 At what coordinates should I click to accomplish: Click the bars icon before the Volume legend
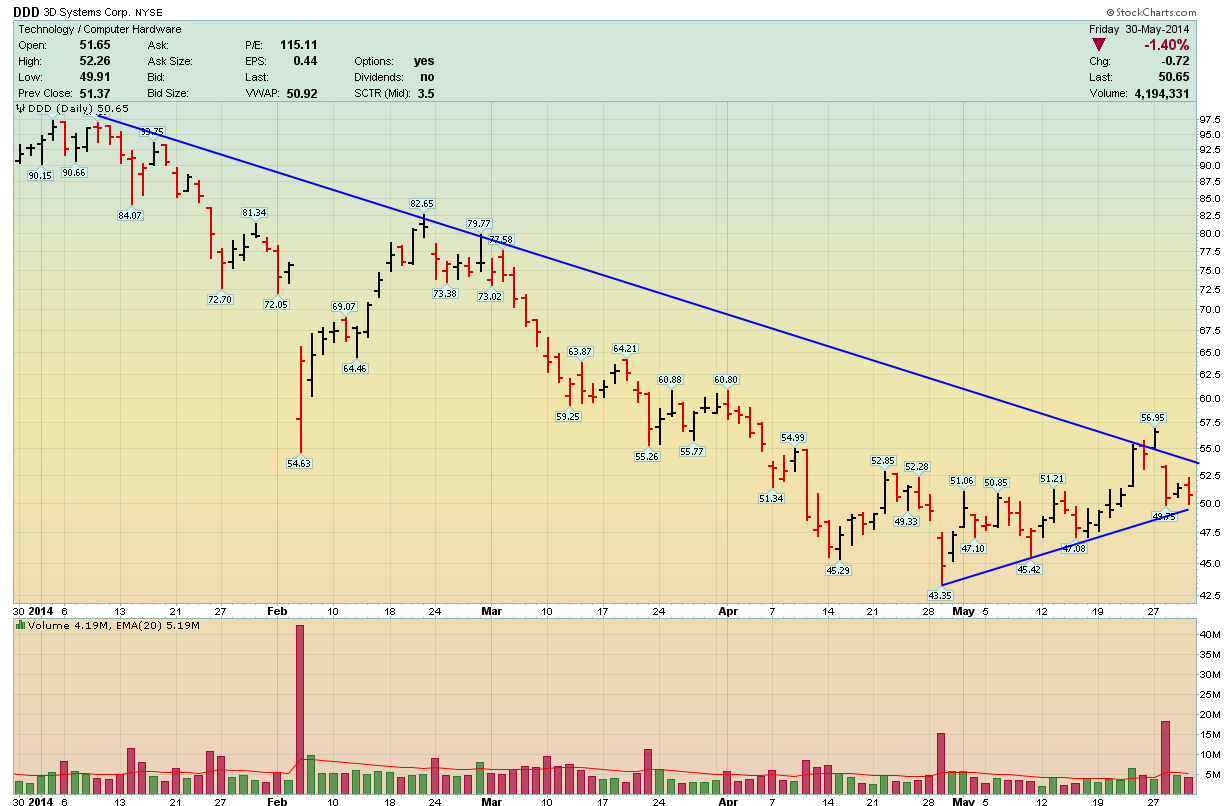pyautogui.click(x=20, y=626)
